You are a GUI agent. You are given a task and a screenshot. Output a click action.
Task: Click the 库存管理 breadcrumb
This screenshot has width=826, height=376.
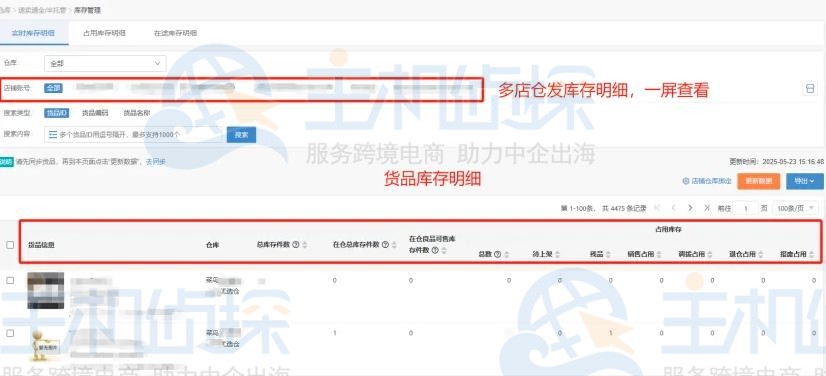click(87, 10)
